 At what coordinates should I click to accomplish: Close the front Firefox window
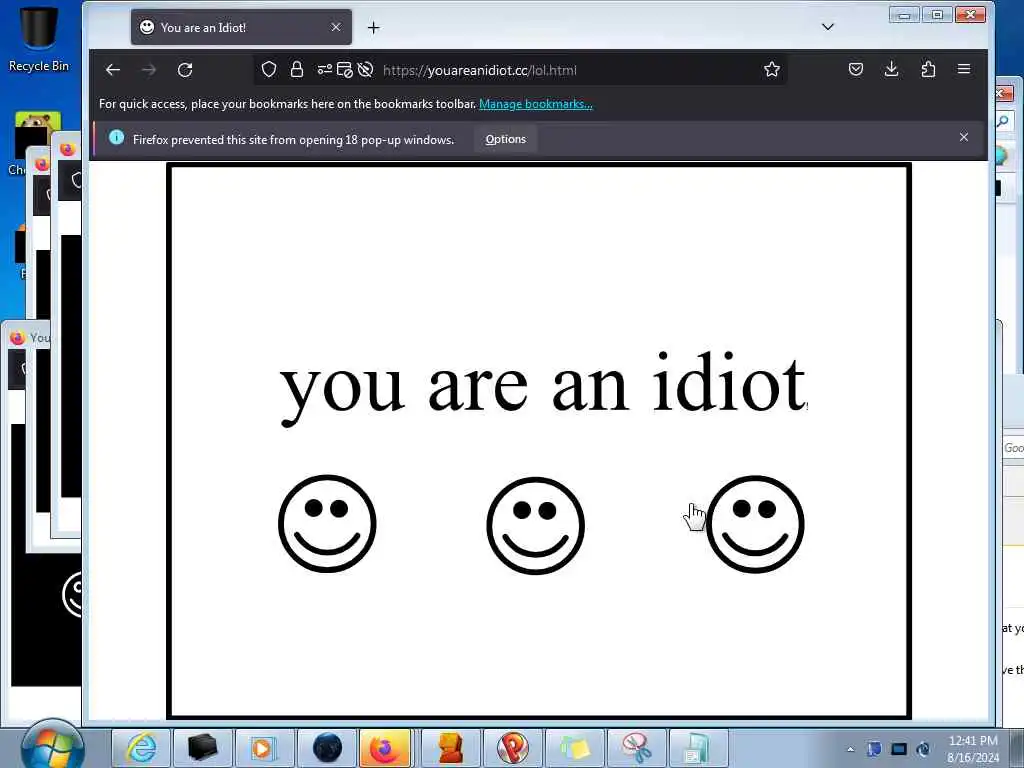point(970,14)
